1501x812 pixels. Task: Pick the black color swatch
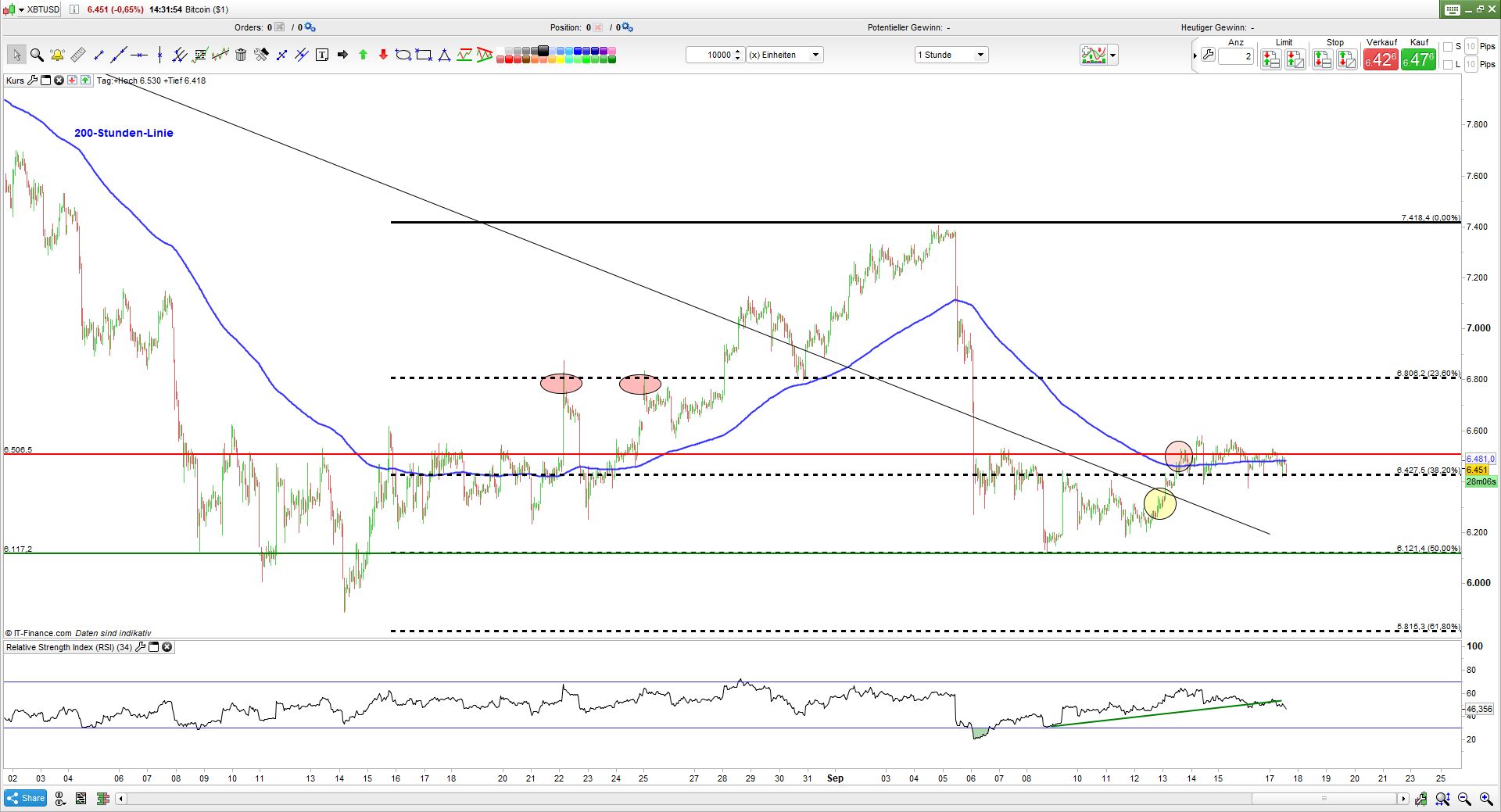pos(544,51)
